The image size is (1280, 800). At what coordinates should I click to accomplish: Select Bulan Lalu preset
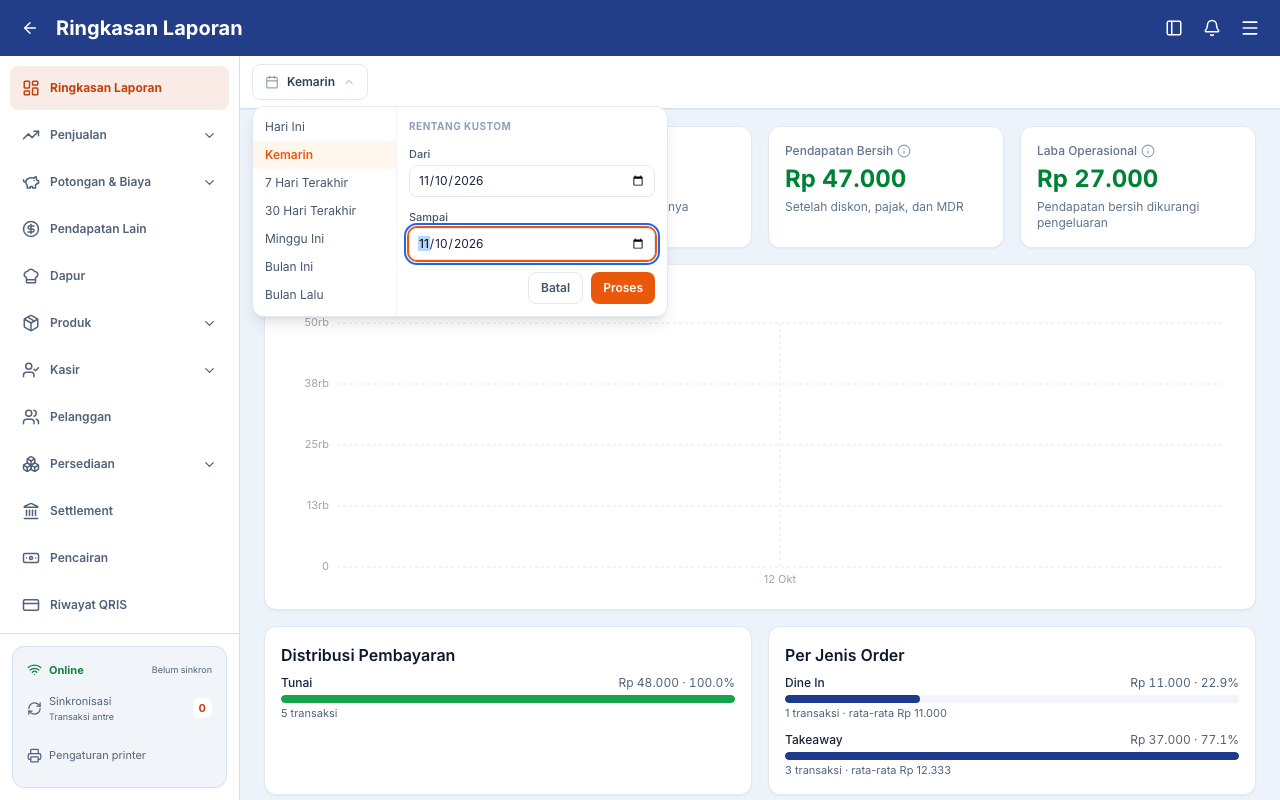(325, 295)
